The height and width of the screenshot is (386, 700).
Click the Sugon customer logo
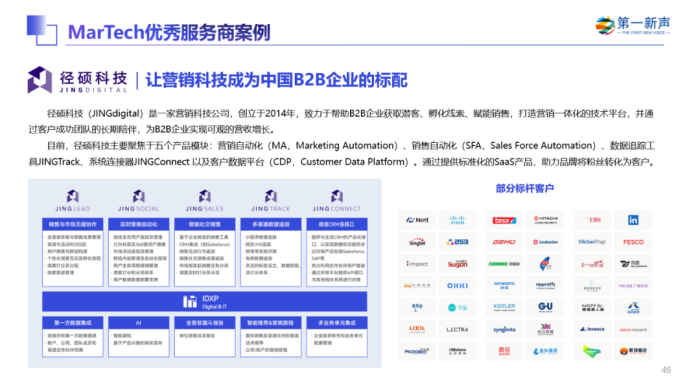click(457, 264)
